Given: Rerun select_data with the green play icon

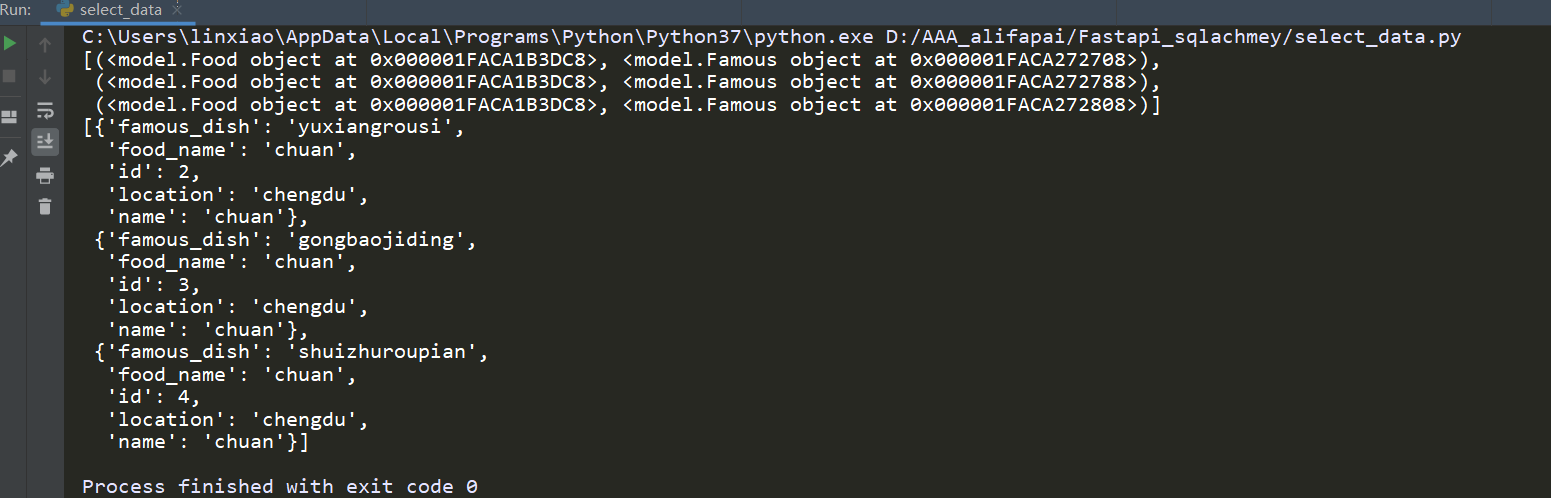Looking at the screenshot, I should [10, 44].
